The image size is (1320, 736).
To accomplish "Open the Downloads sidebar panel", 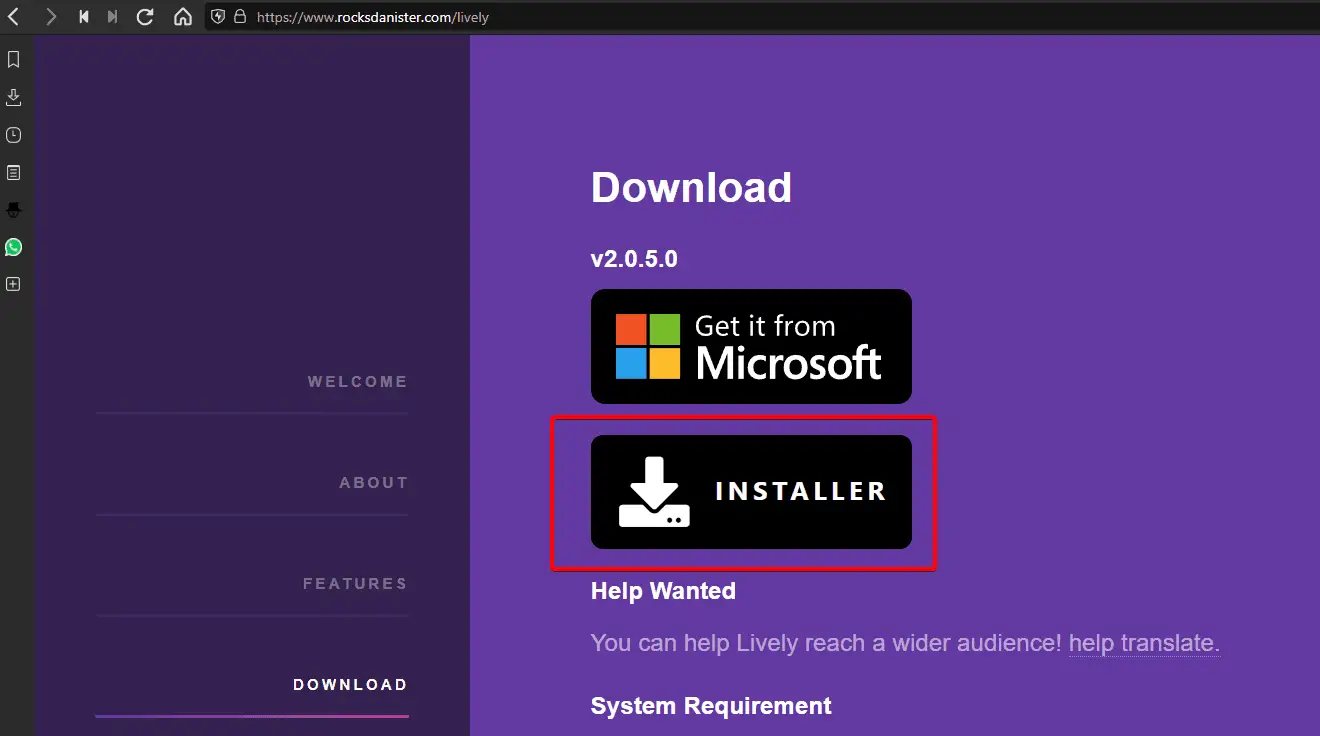I will coord(13,97).
